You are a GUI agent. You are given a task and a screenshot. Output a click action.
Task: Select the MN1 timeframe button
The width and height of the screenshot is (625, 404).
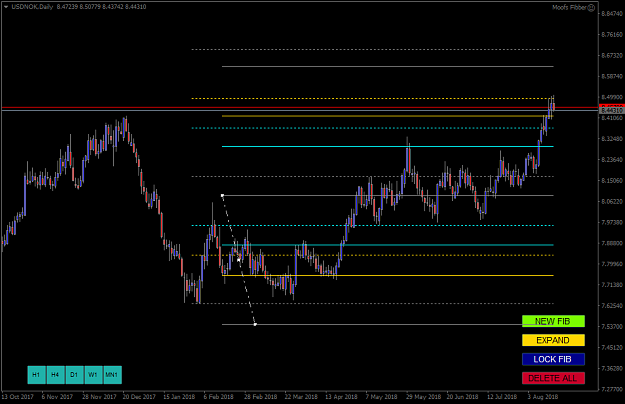point(112,375)
